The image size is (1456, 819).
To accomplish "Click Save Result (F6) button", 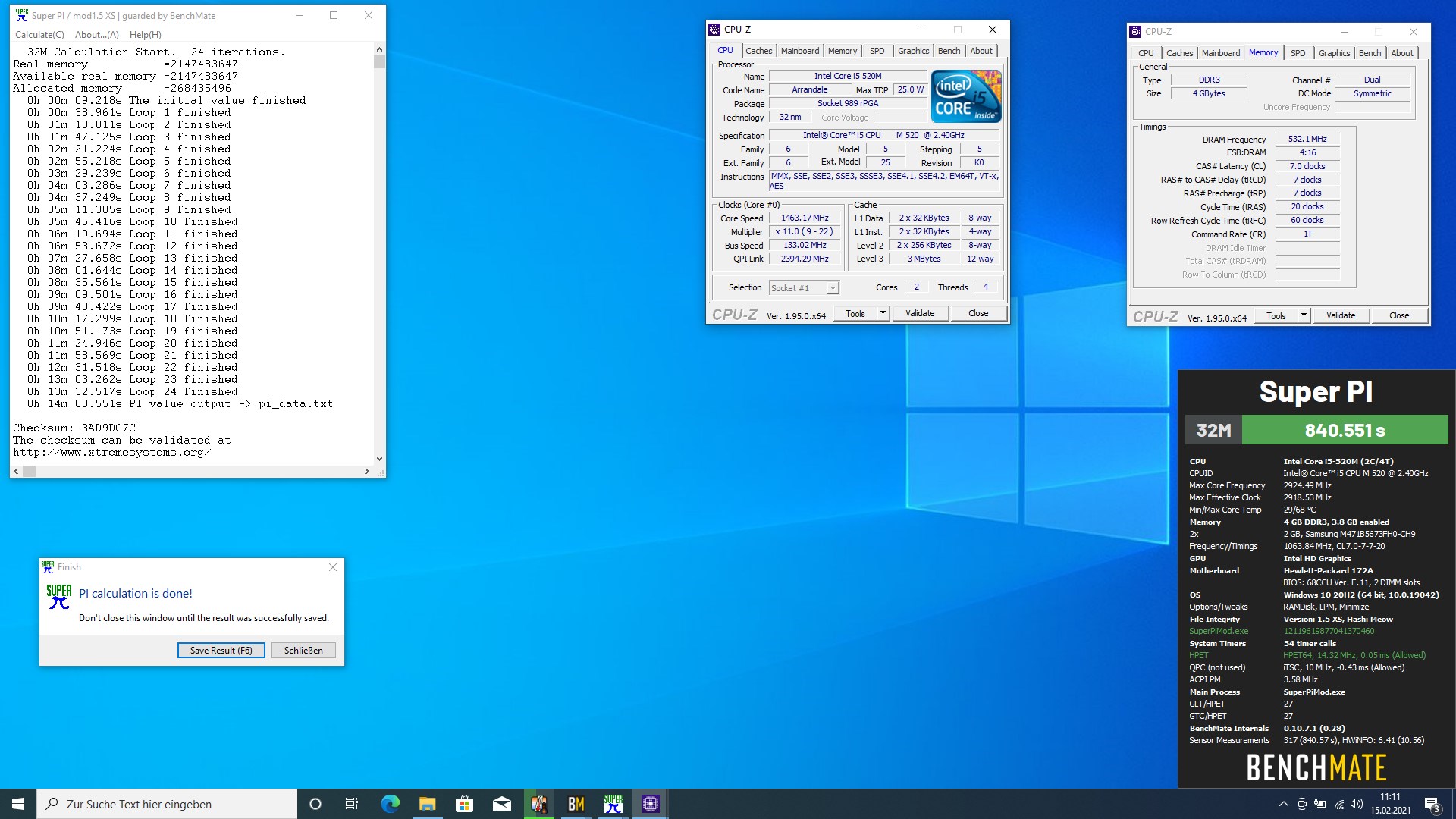I will (221, 650).
